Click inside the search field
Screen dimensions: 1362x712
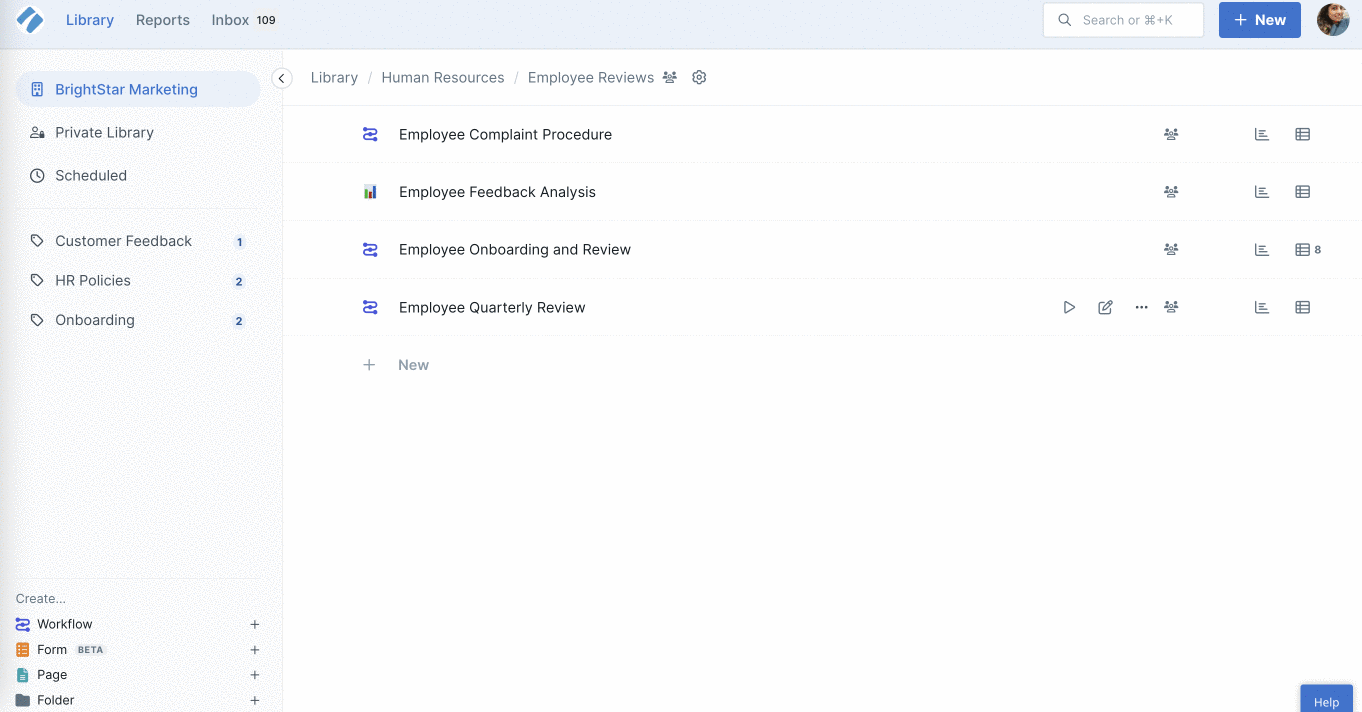(x=1122, y=19)
